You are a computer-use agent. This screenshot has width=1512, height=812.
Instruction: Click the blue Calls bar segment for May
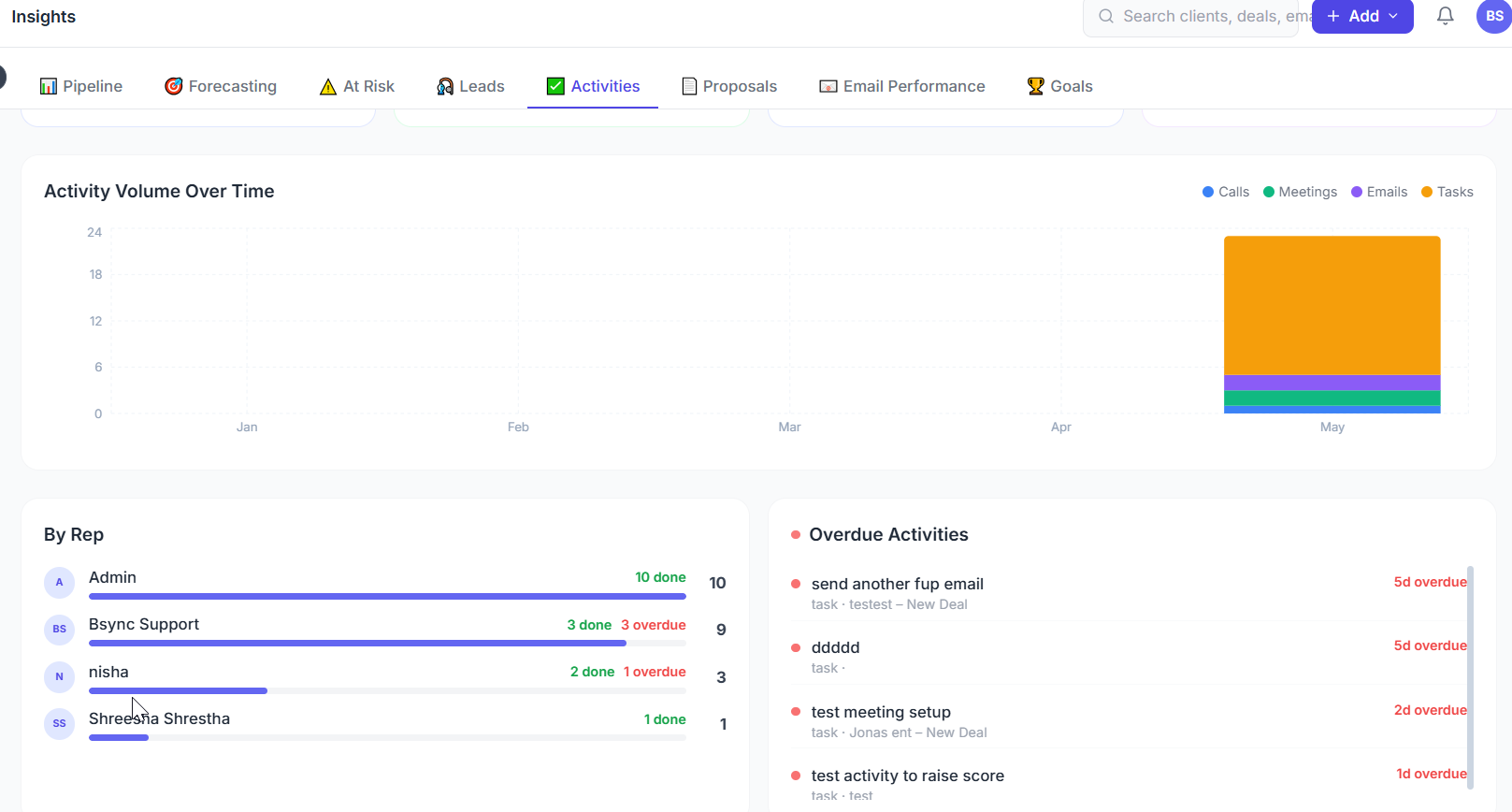(x=1332, y=410)
